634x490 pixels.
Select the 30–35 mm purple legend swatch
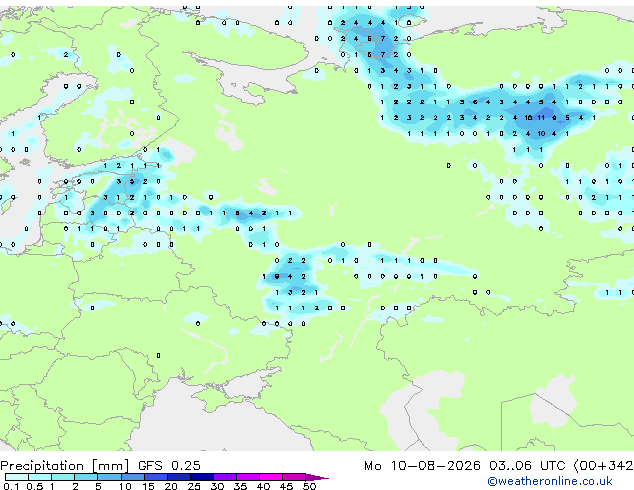225,477
